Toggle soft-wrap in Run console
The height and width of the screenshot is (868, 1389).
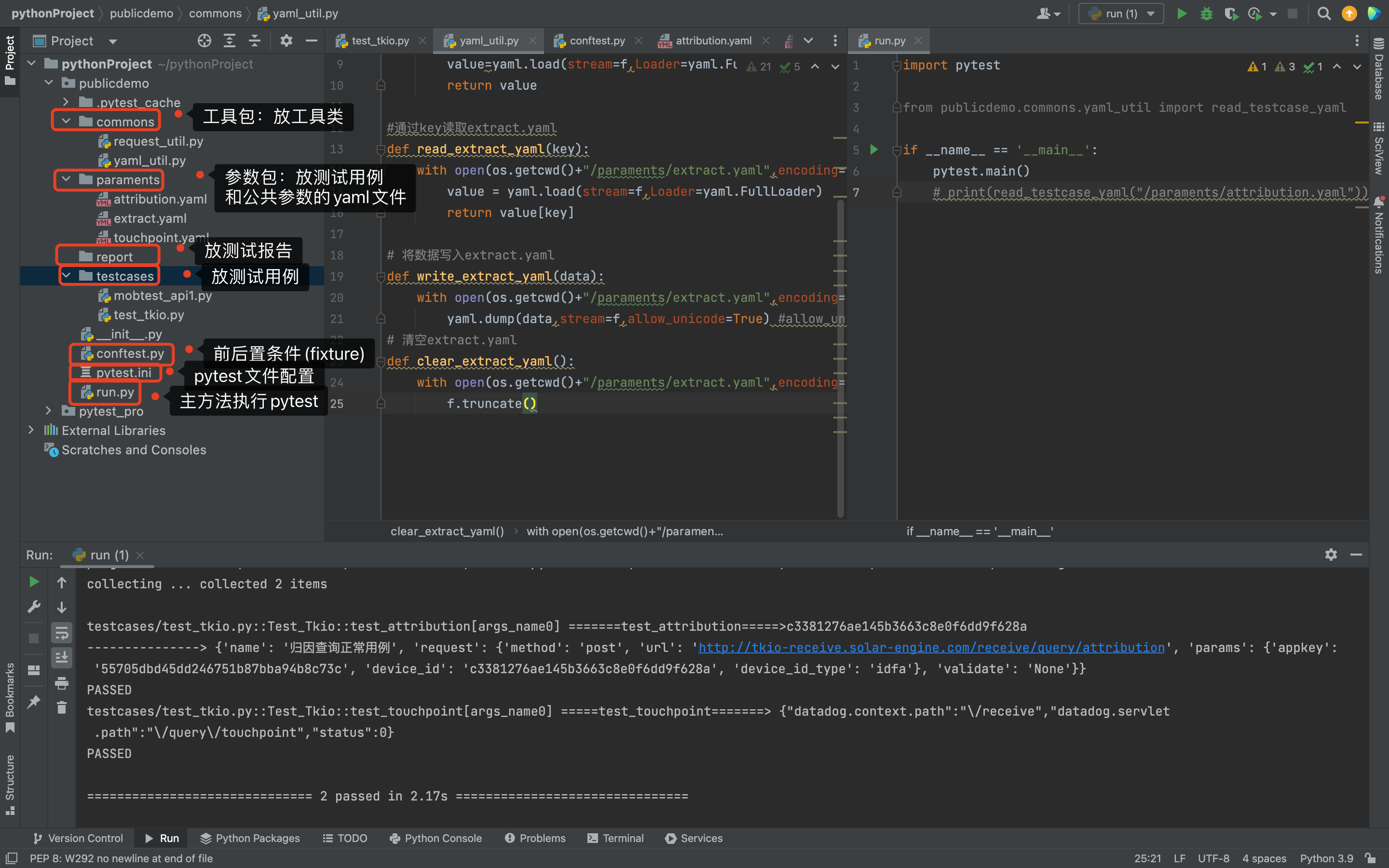[x=61, y=633]
